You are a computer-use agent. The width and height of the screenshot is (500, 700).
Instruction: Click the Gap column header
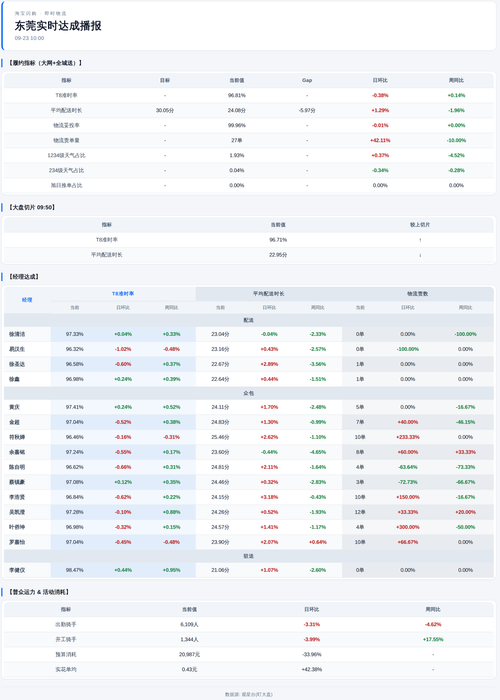tap(307, 80)
